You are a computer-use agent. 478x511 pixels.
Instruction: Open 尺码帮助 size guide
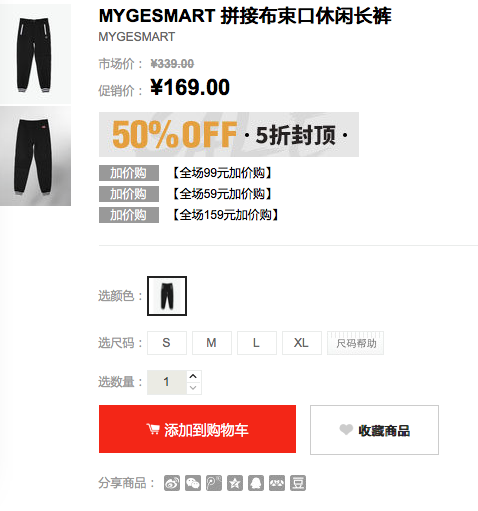click(356, 343)
